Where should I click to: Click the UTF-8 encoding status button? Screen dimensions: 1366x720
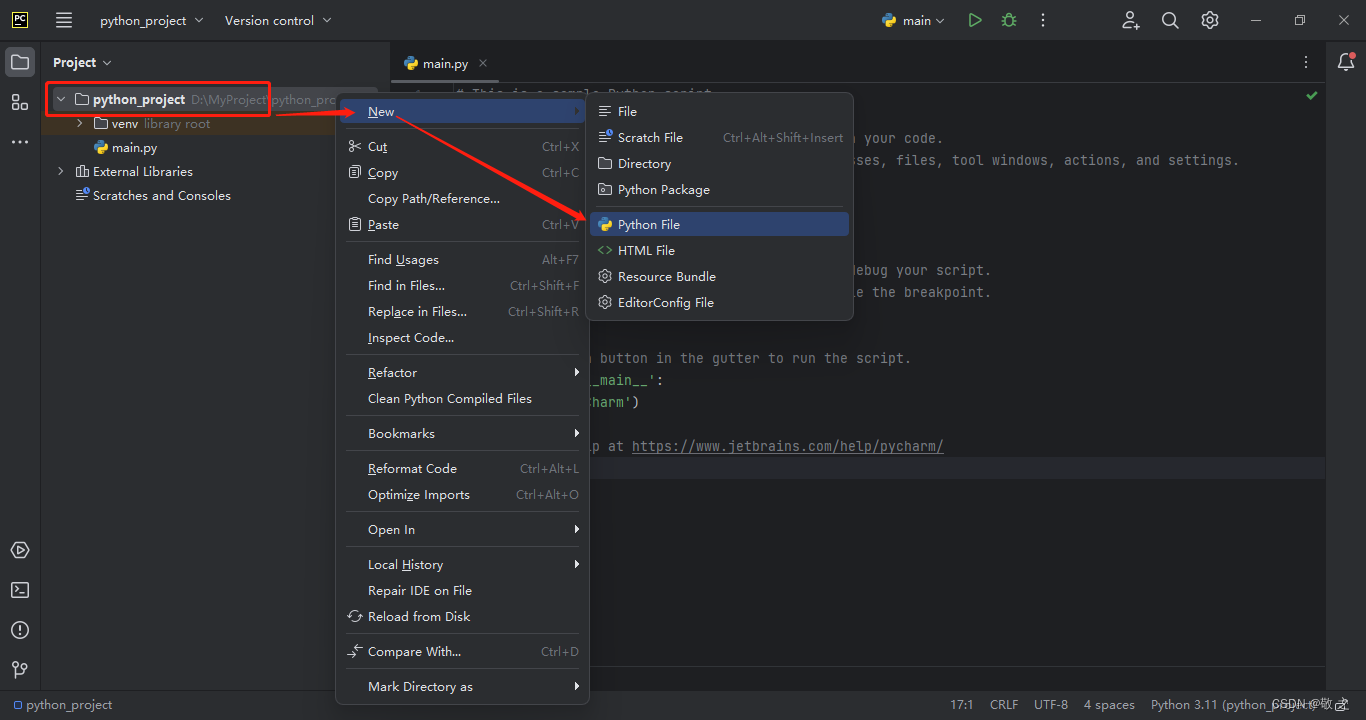click(x=1050, y=705)
